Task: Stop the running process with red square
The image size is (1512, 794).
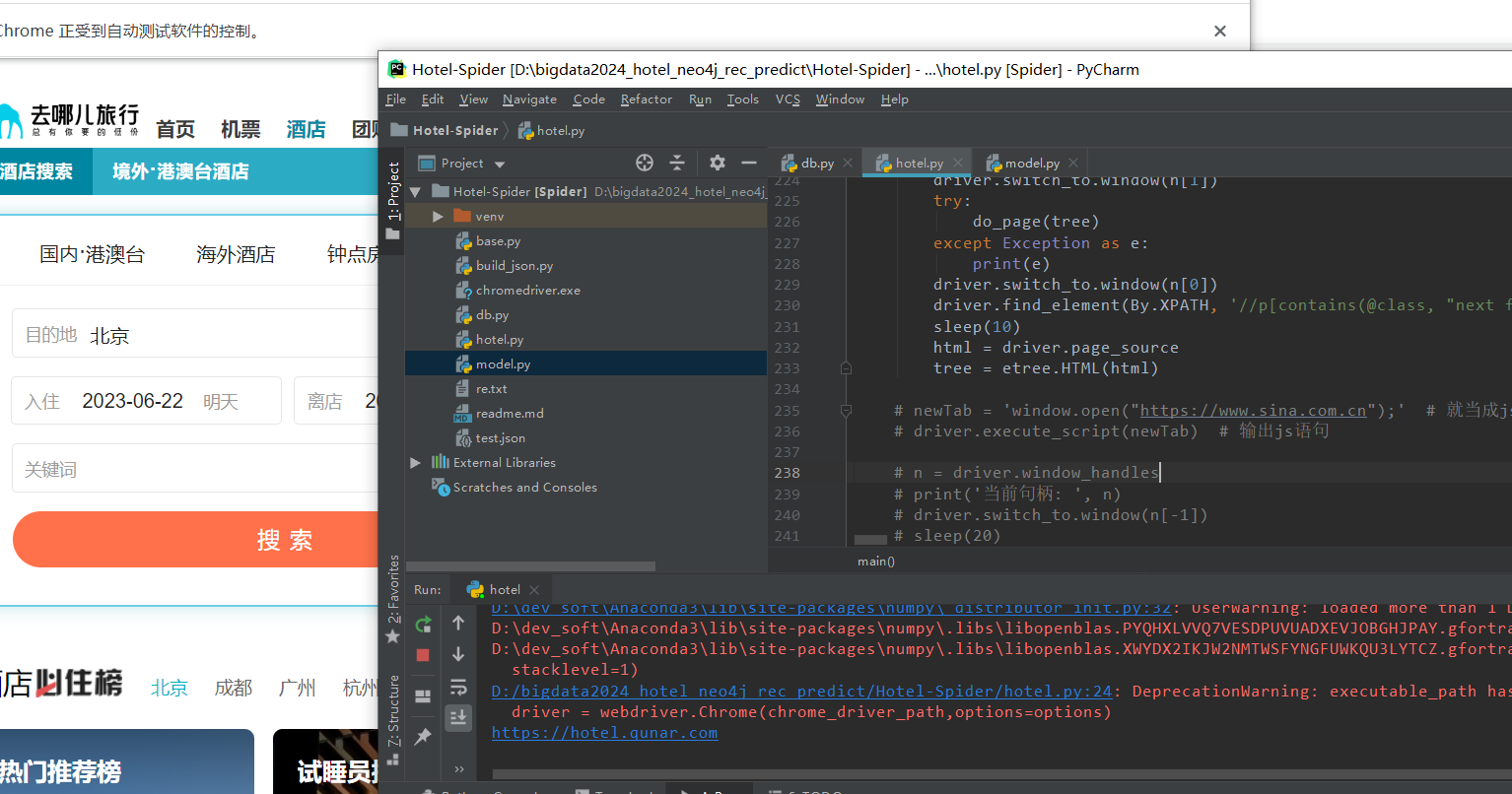Action: click(x=423, y=655)
